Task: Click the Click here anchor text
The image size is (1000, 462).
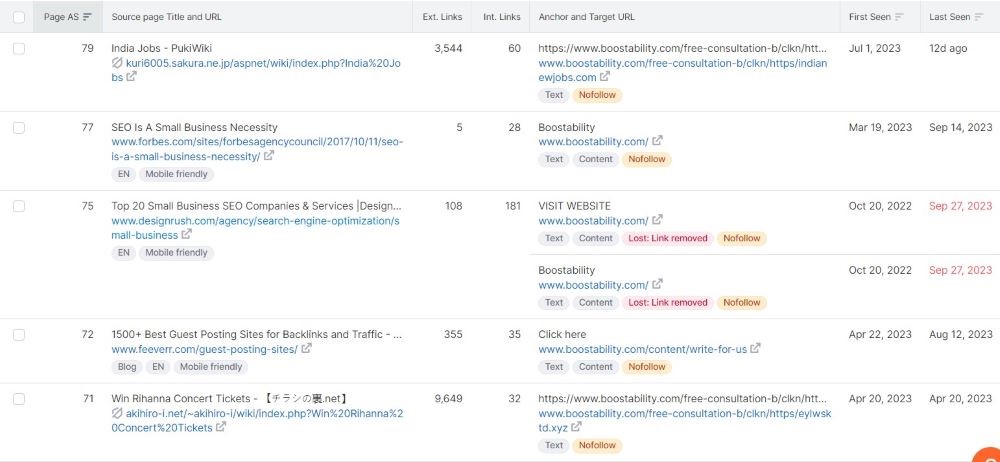Action: point(562,334)
